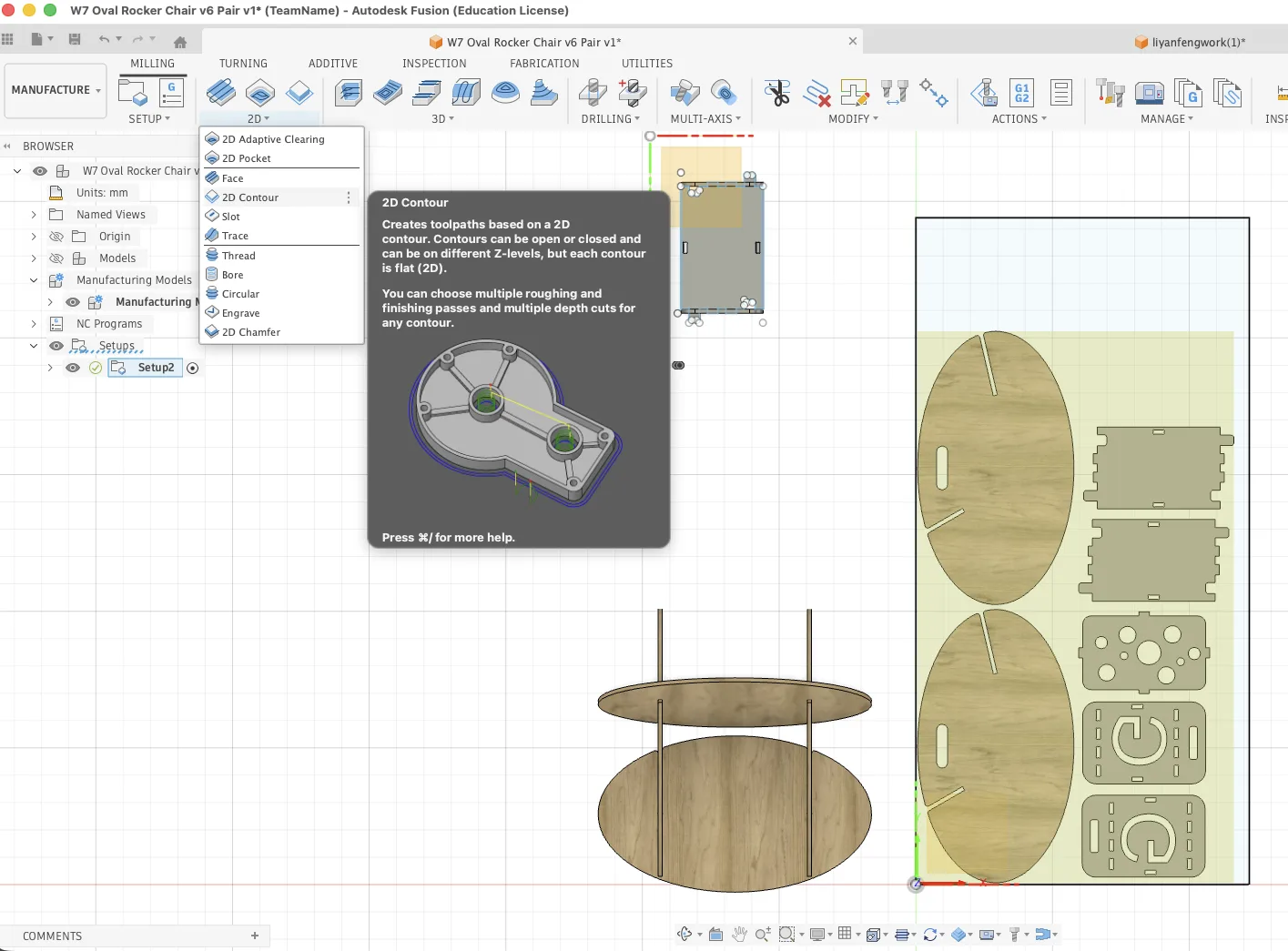Open the Drilling tool
Screen dimensions: 1288x951
pos(592,92)
